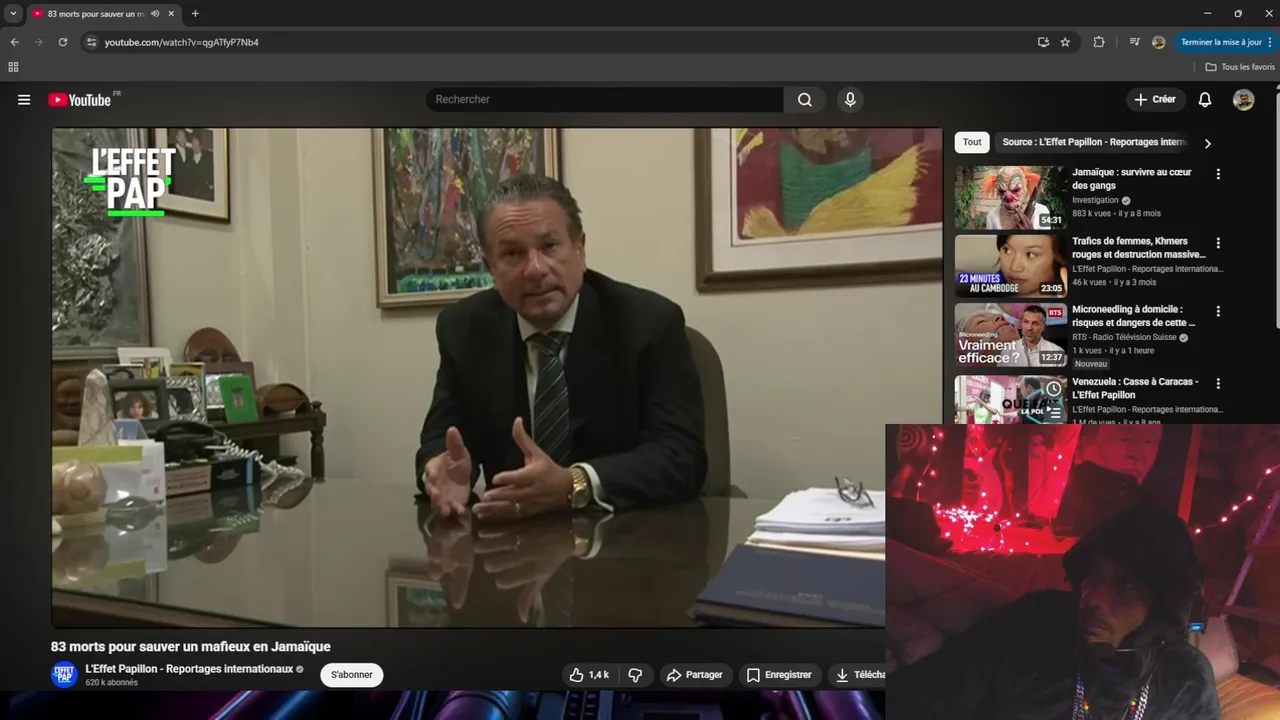Click the video player to pause
Viewport: 1280px width, 720px height.
click(497, 377)
